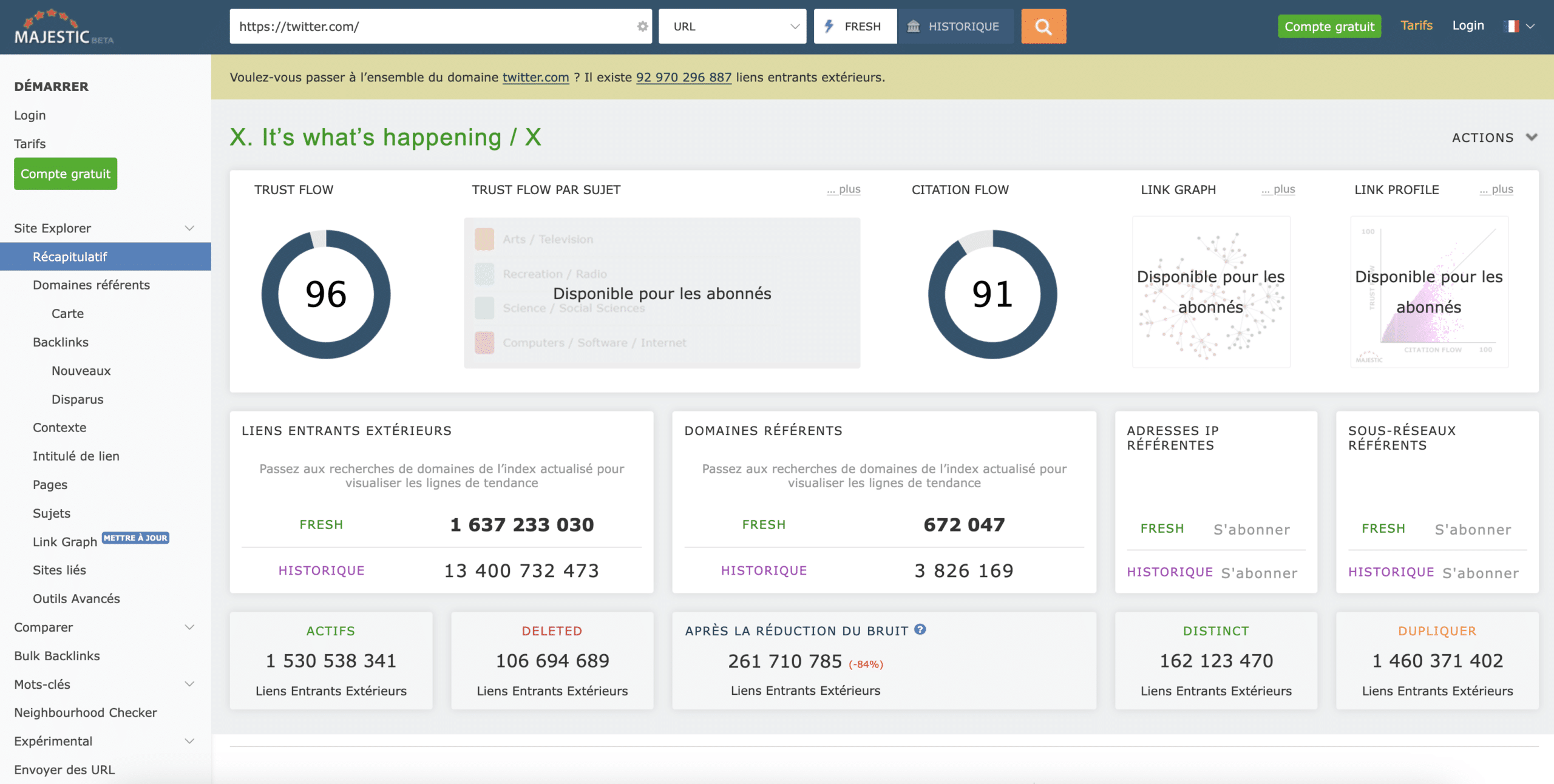Collapse the Site Explorer section
The width and height of the screenshot is (1554, 784).
(x=189, y=228)
